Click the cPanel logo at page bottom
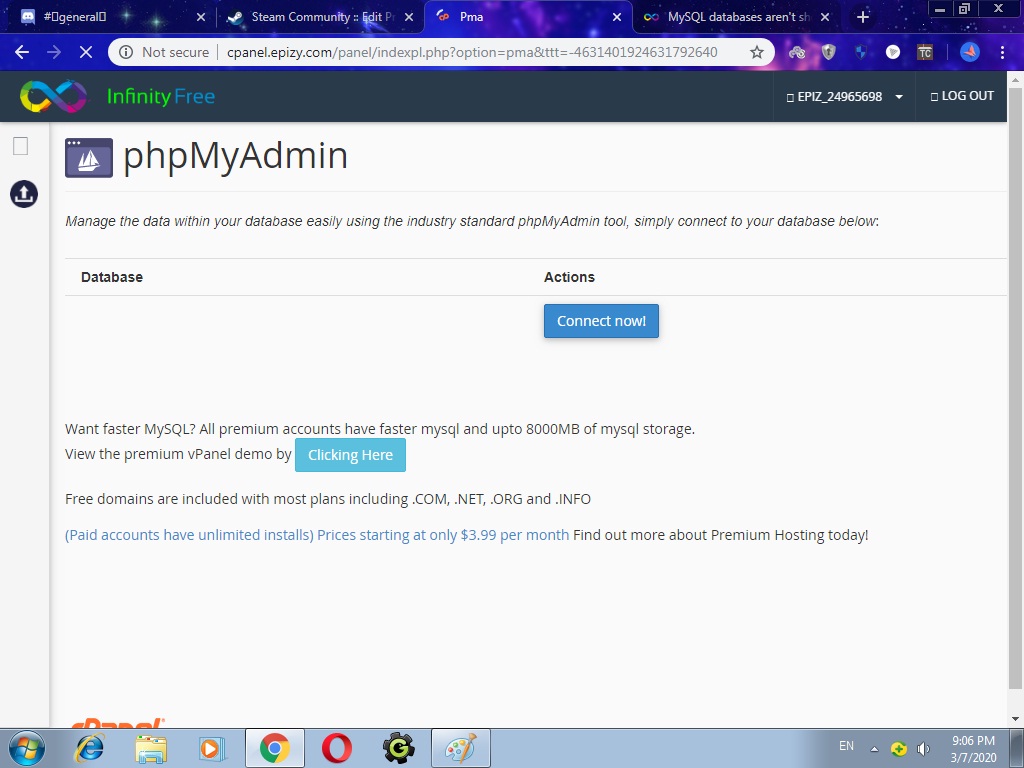Screen dimensions: 1024x768 (x=117, y=723)
